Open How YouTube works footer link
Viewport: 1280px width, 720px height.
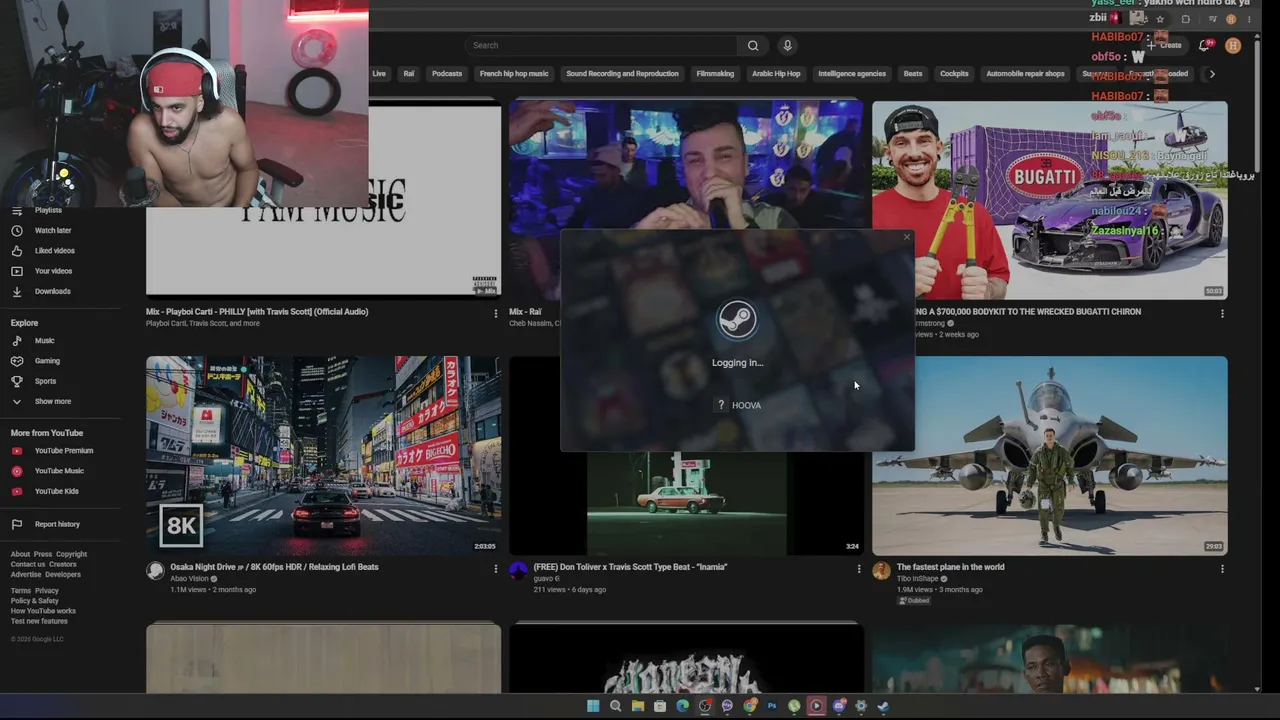(43, 611)
